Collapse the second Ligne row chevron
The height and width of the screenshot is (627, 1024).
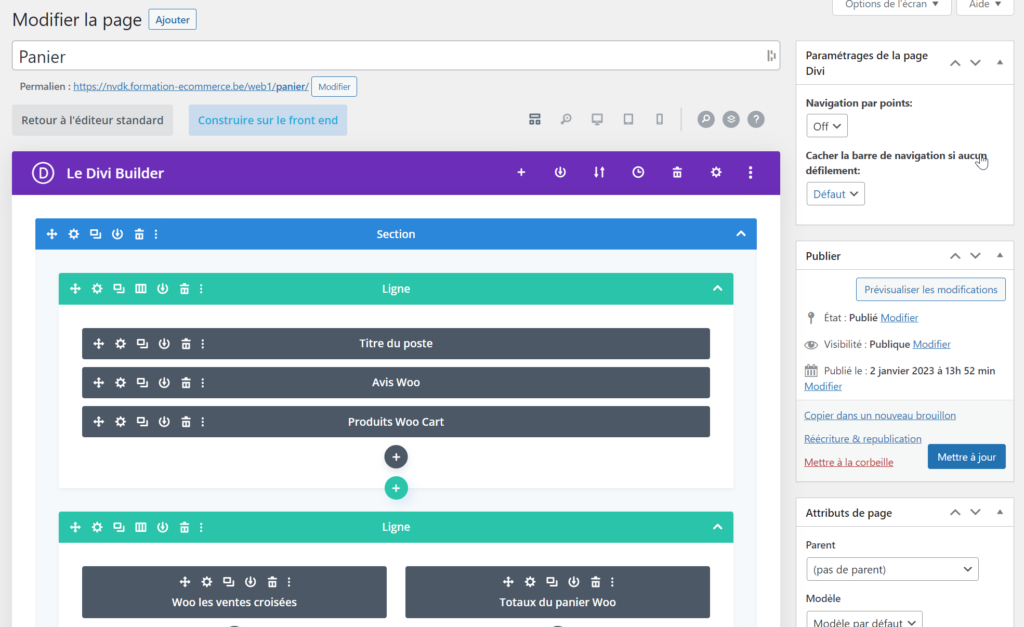(x=718, y=527)
